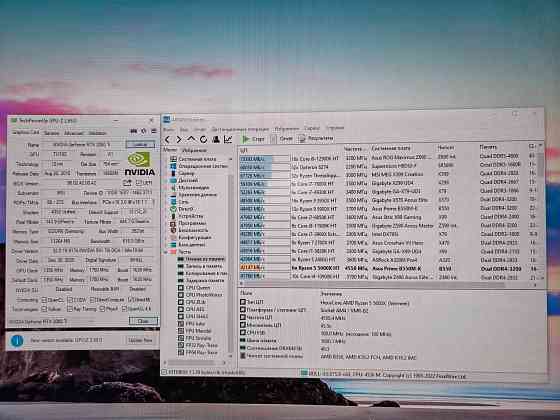
Task: Collapse the Тесты tree node
Action: (x=166, y=251)
